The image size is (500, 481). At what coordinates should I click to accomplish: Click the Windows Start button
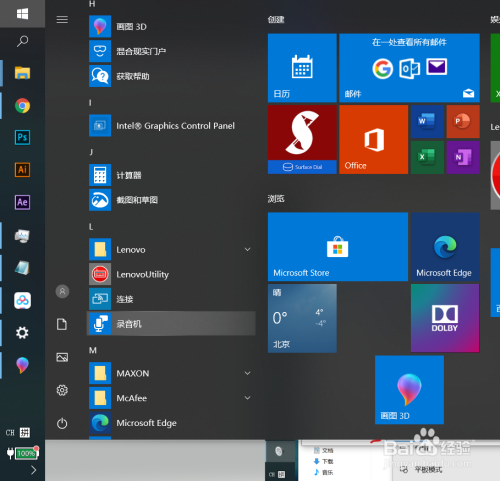click(22, 14)
